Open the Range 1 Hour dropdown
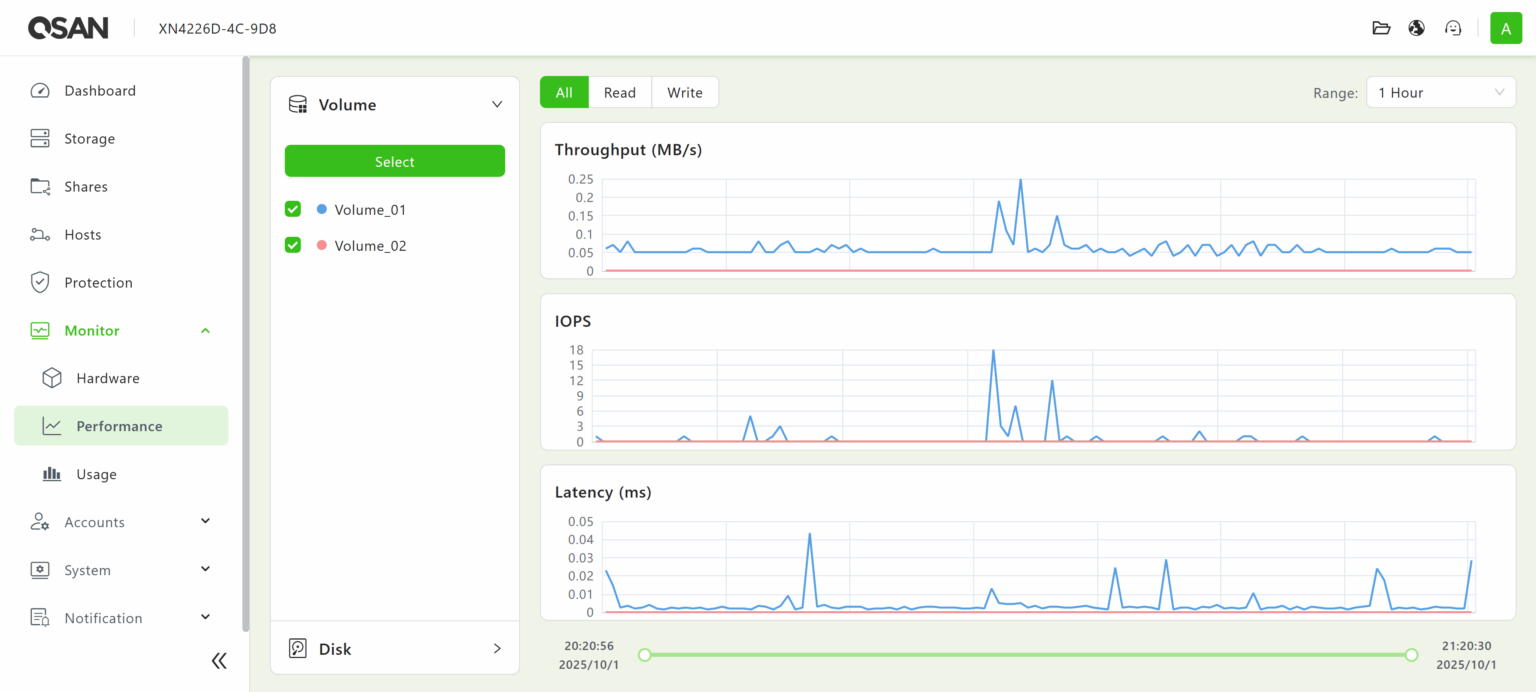This screenshot has height=692, width=1536. click(x=1440, y=93)
